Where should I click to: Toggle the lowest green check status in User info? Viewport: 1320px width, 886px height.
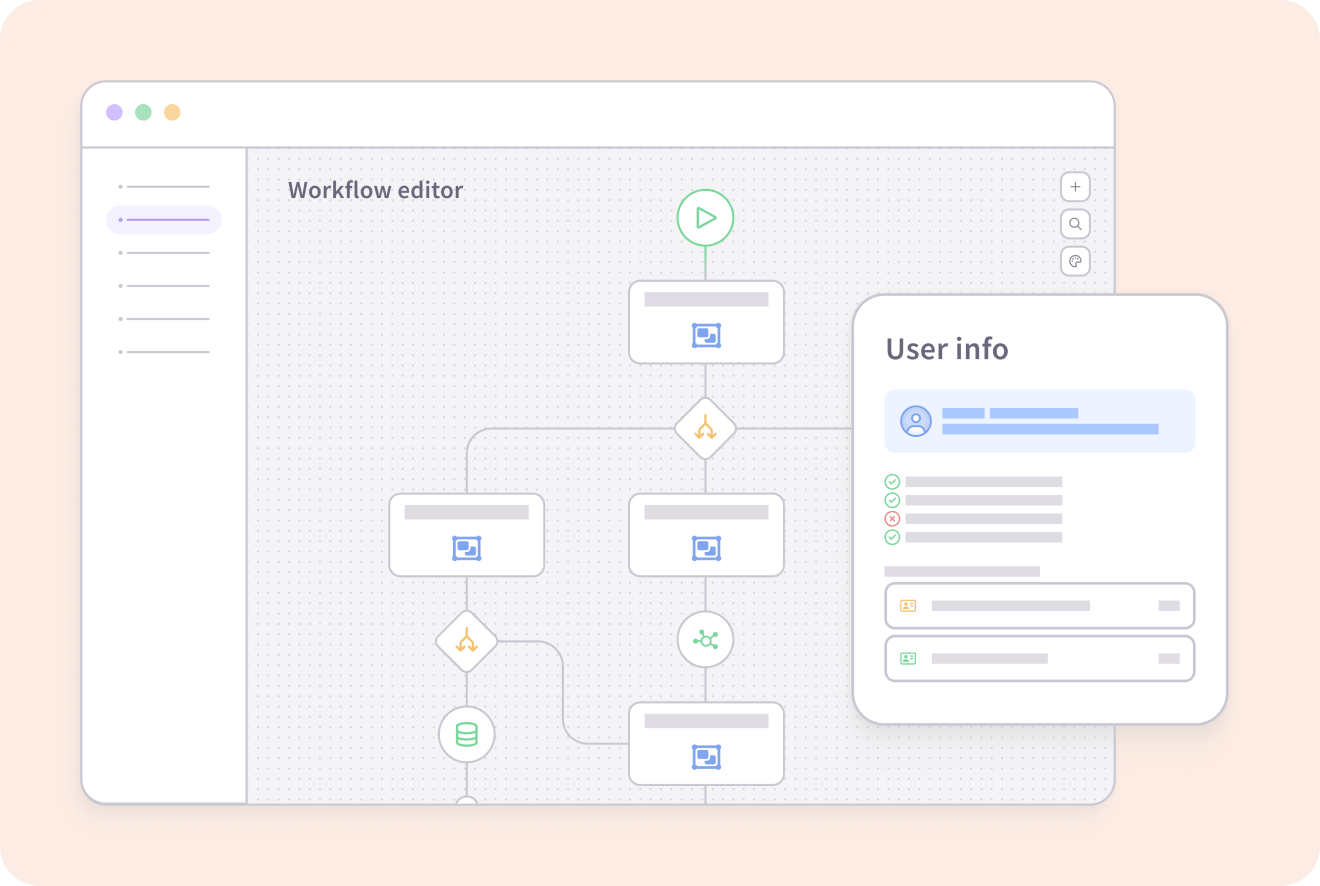892,536
